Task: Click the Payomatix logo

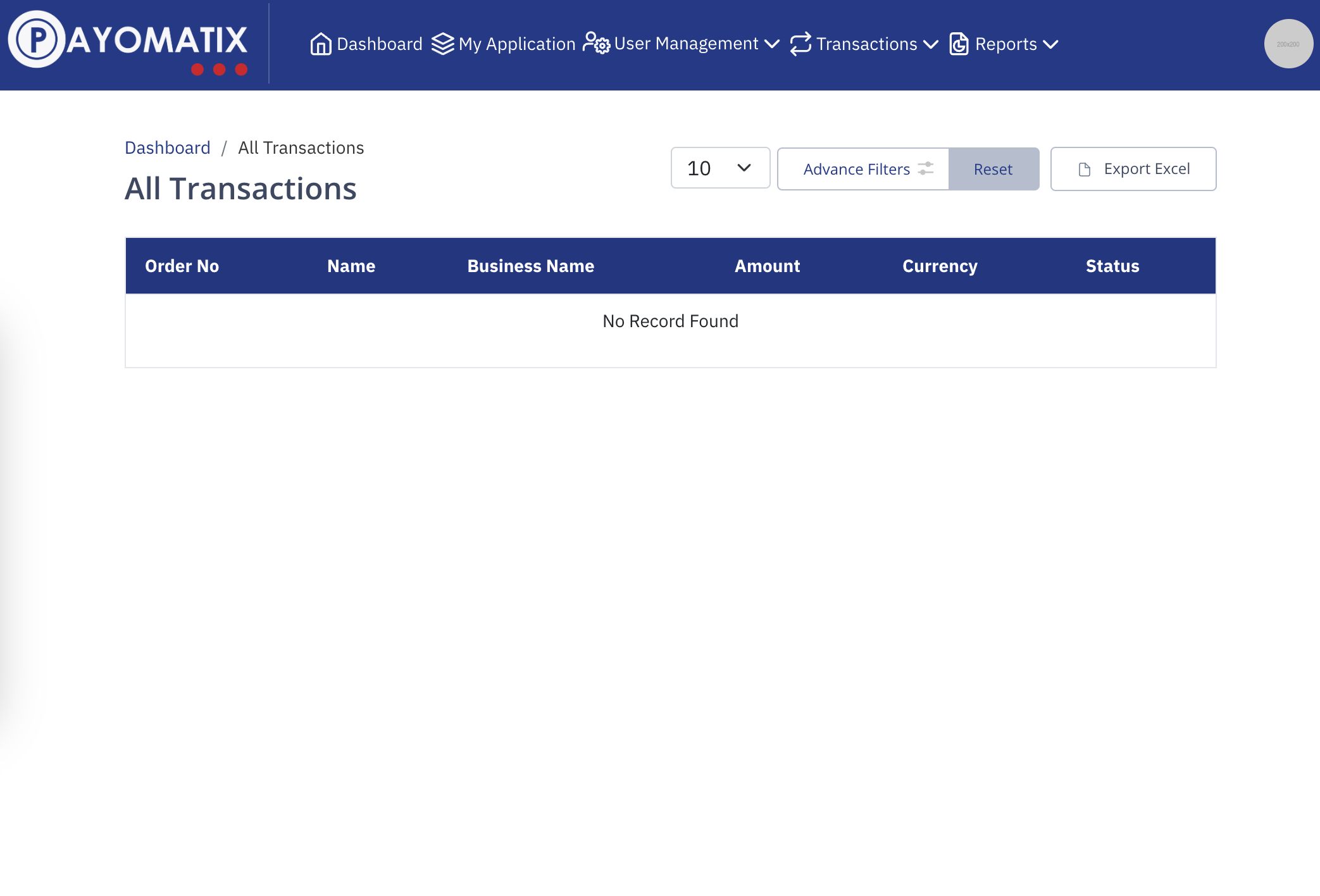Action: (128, 42)
